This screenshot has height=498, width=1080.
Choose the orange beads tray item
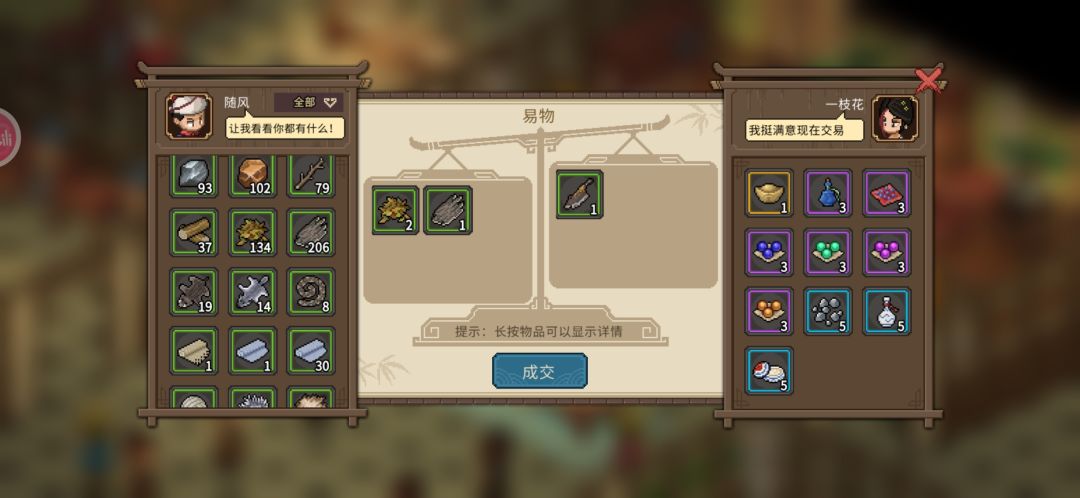(769, 311)
